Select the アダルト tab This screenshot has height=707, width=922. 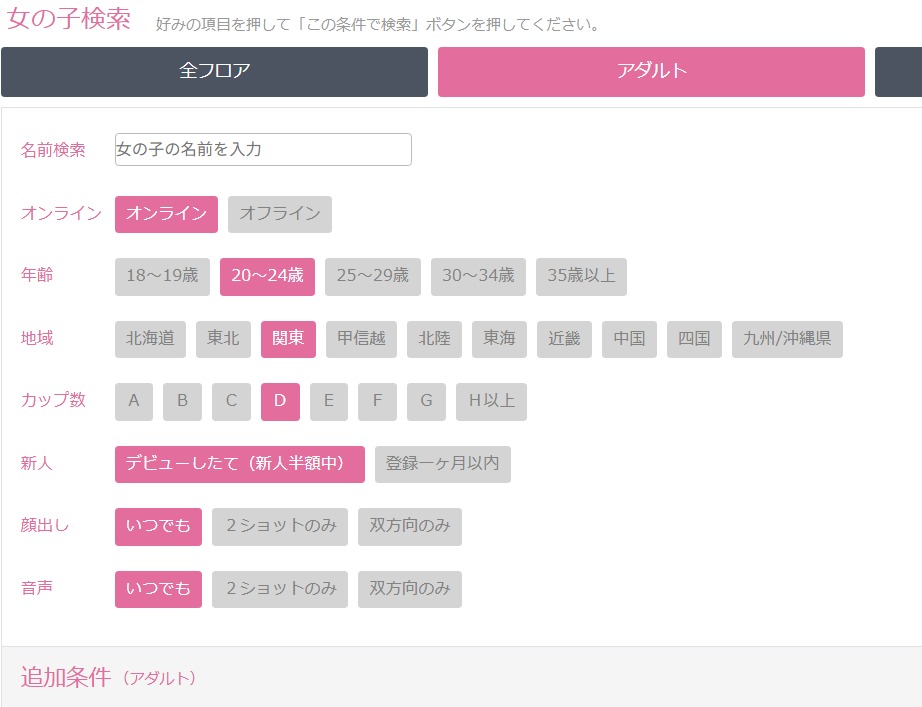651,72
